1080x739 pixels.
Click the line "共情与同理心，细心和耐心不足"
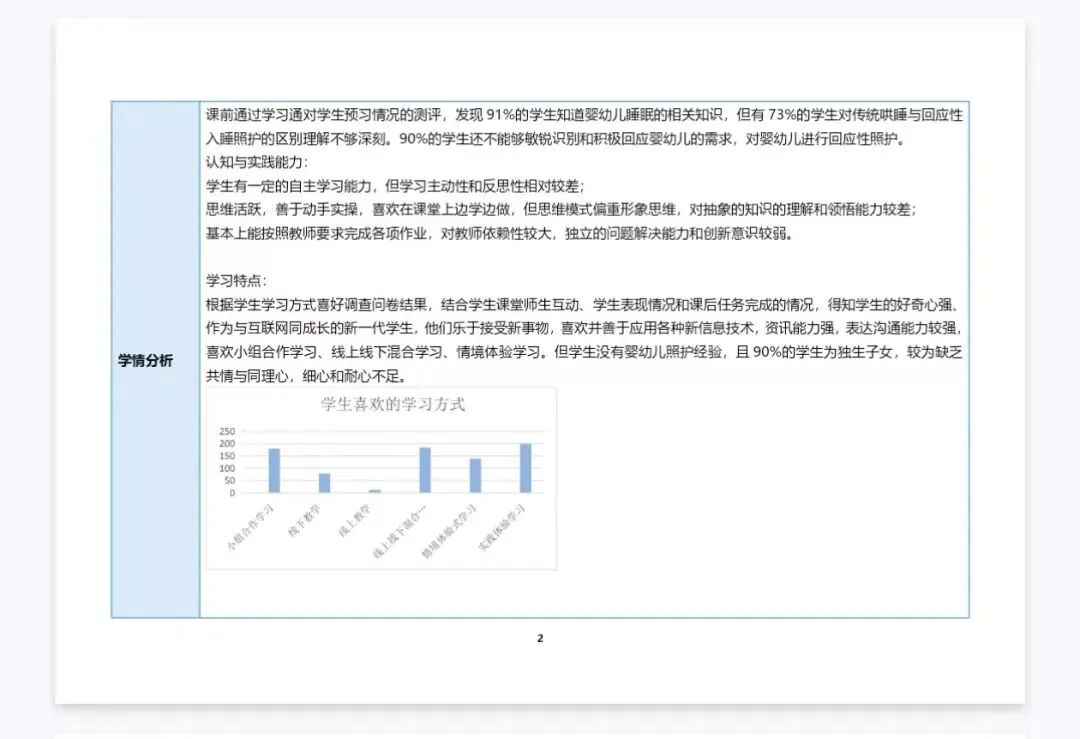[307, 376]
